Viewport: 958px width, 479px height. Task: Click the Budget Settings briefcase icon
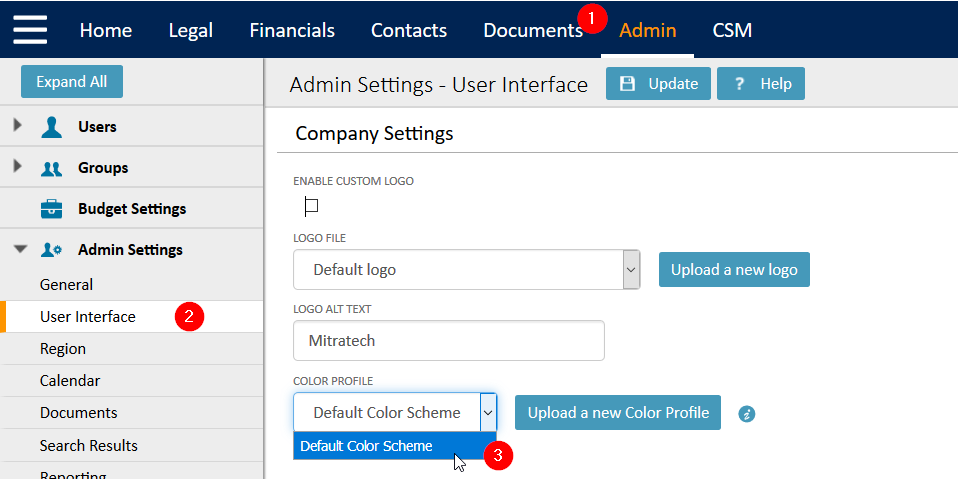tap(51, 209)
